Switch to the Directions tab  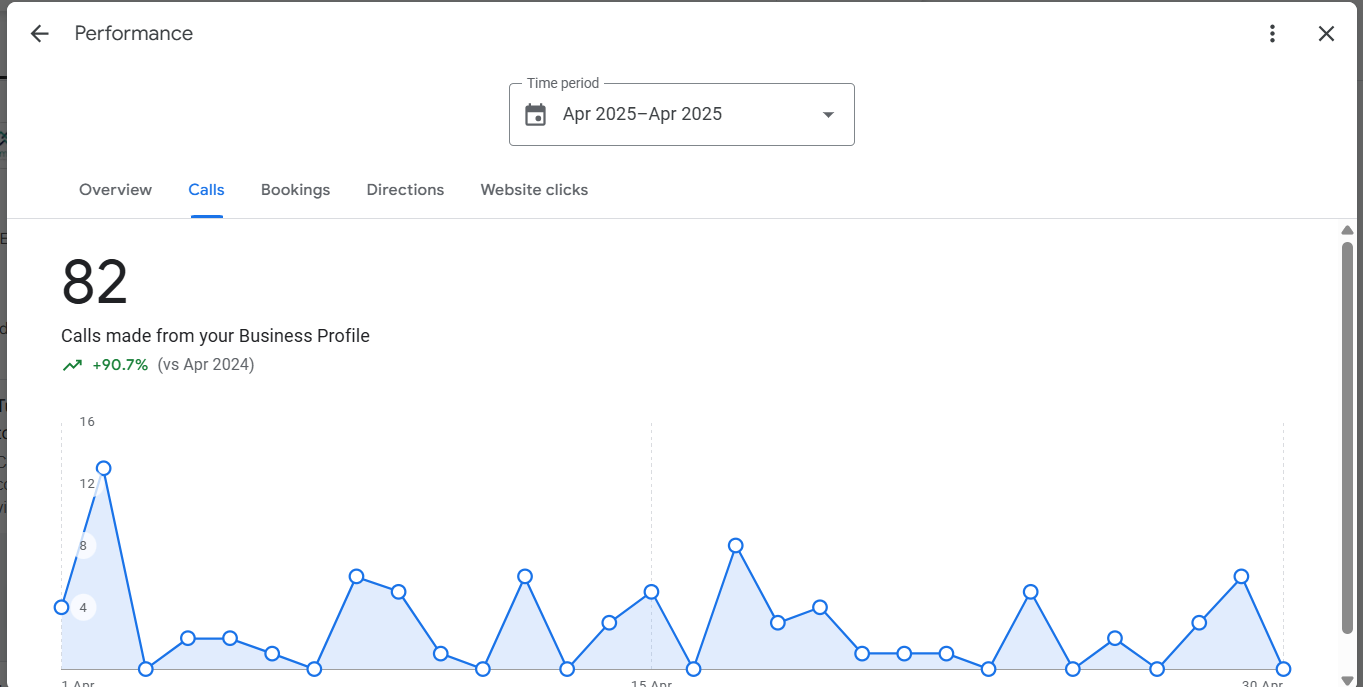pyautogui.click(x=406, y=190)
